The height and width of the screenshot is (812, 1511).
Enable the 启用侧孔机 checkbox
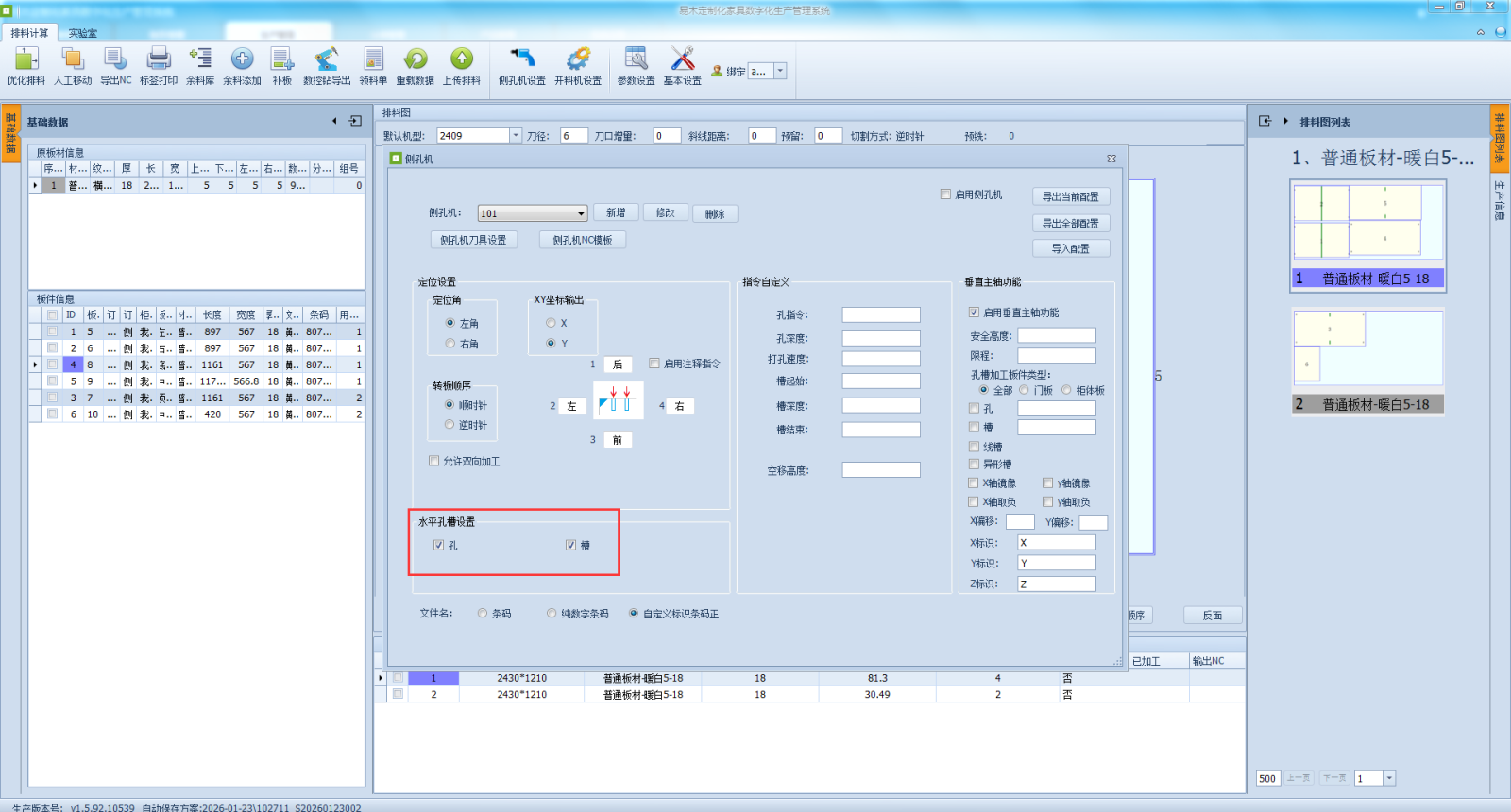click(x=945, y=195)
